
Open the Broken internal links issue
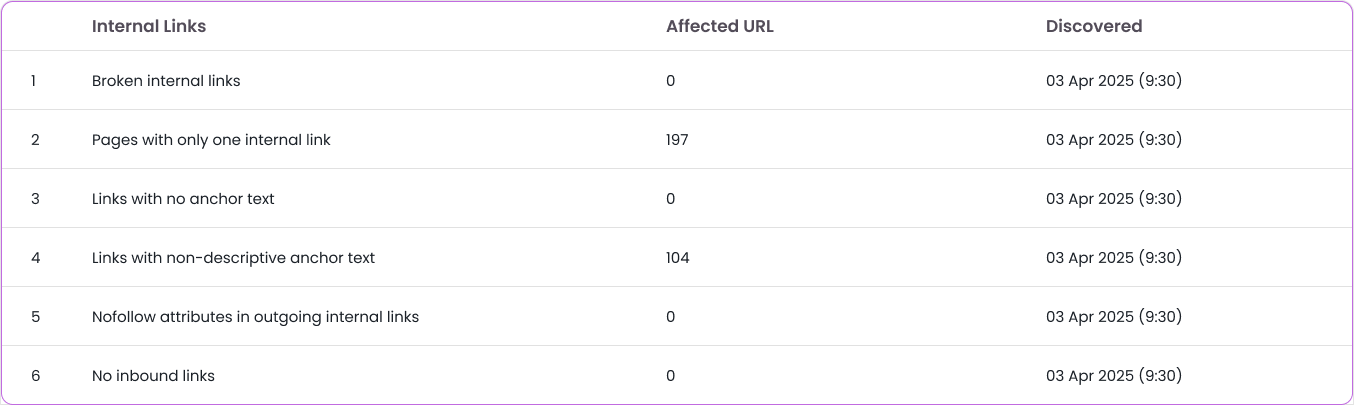pyautogui.click(x=166, y=81)
